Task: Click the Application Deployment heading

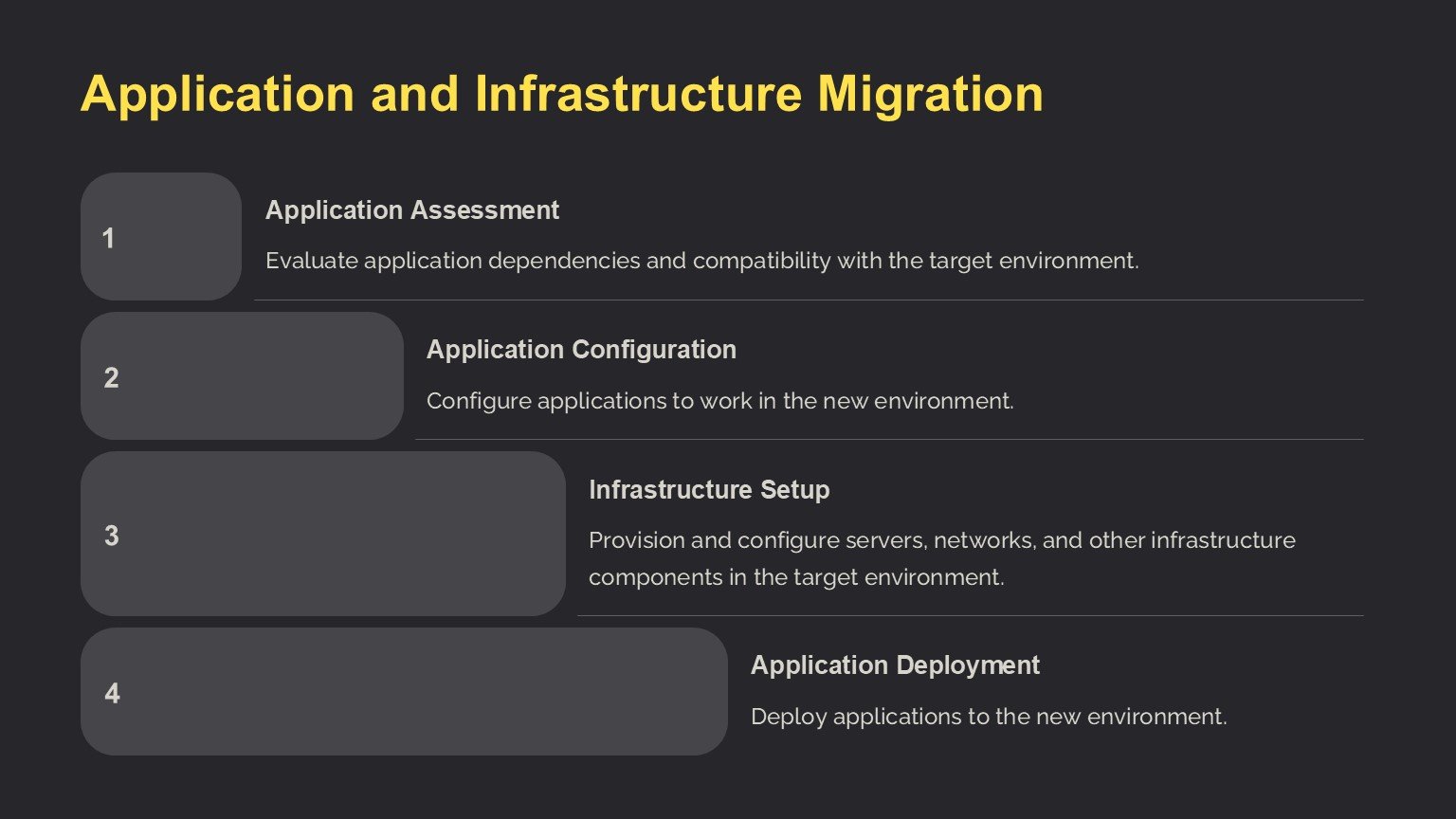Action: click(894, 665)
